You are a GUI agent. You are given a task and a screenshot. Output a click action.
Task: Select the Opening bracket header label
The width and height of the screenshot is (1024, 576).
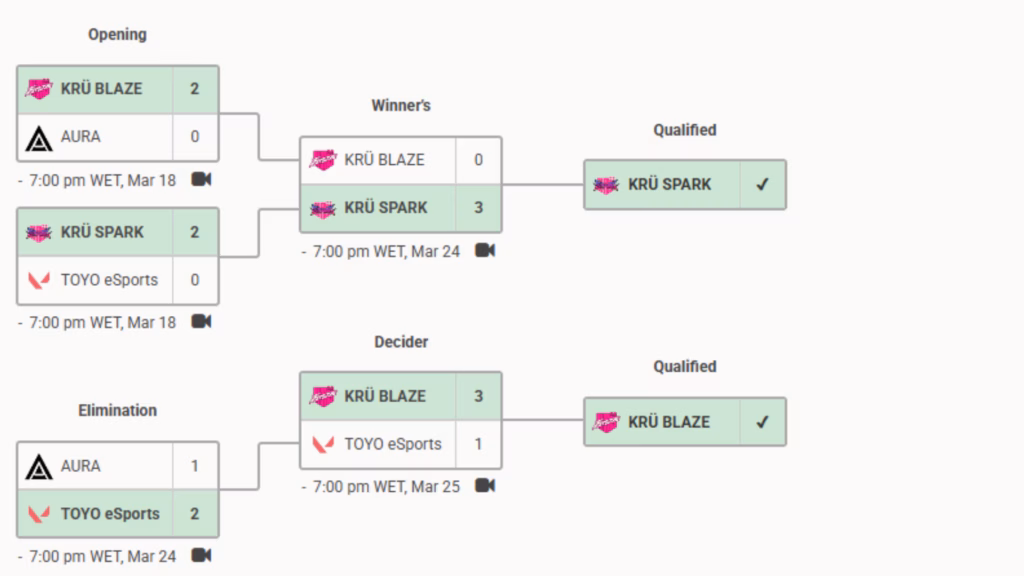point(117,33)
